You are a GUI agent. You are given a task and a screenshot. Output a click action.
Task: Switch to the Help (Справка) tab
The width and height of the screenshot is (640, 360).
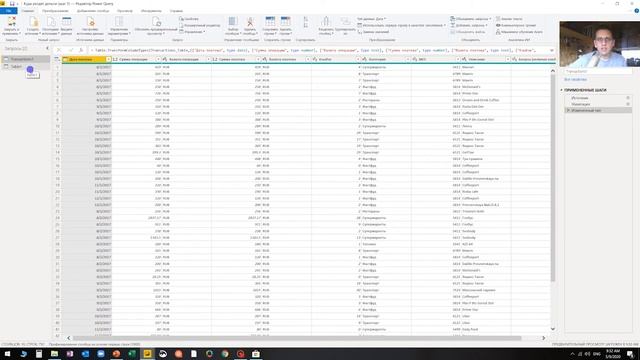coord(176,11)
